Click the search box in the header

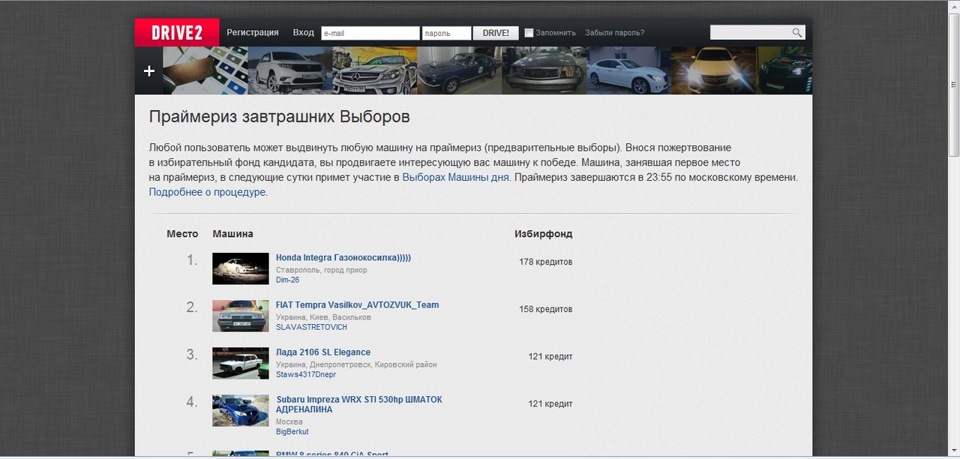(757, 32)
